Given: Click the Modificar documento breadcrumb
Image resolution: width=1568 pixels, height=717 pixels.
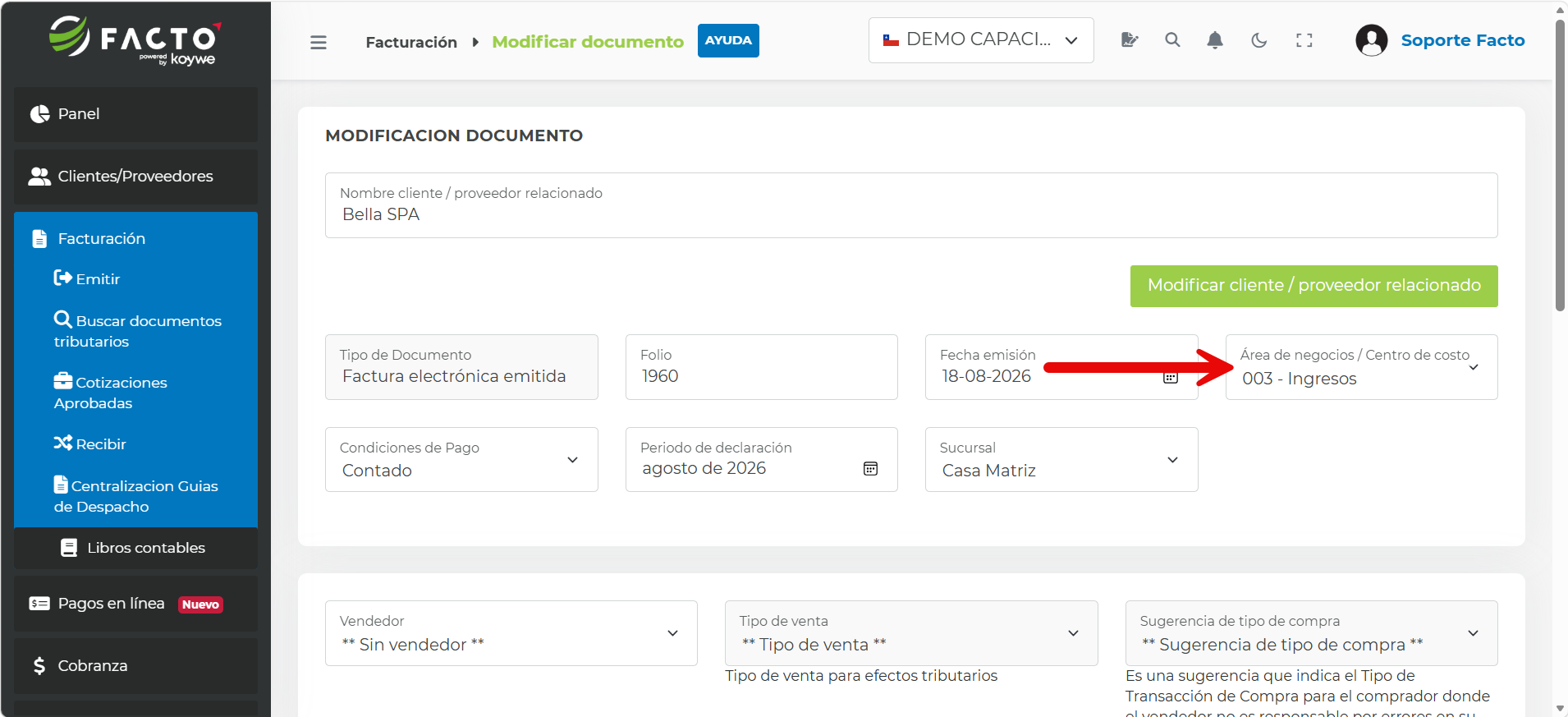Looking at the screenshot, I should click(588, 42).
